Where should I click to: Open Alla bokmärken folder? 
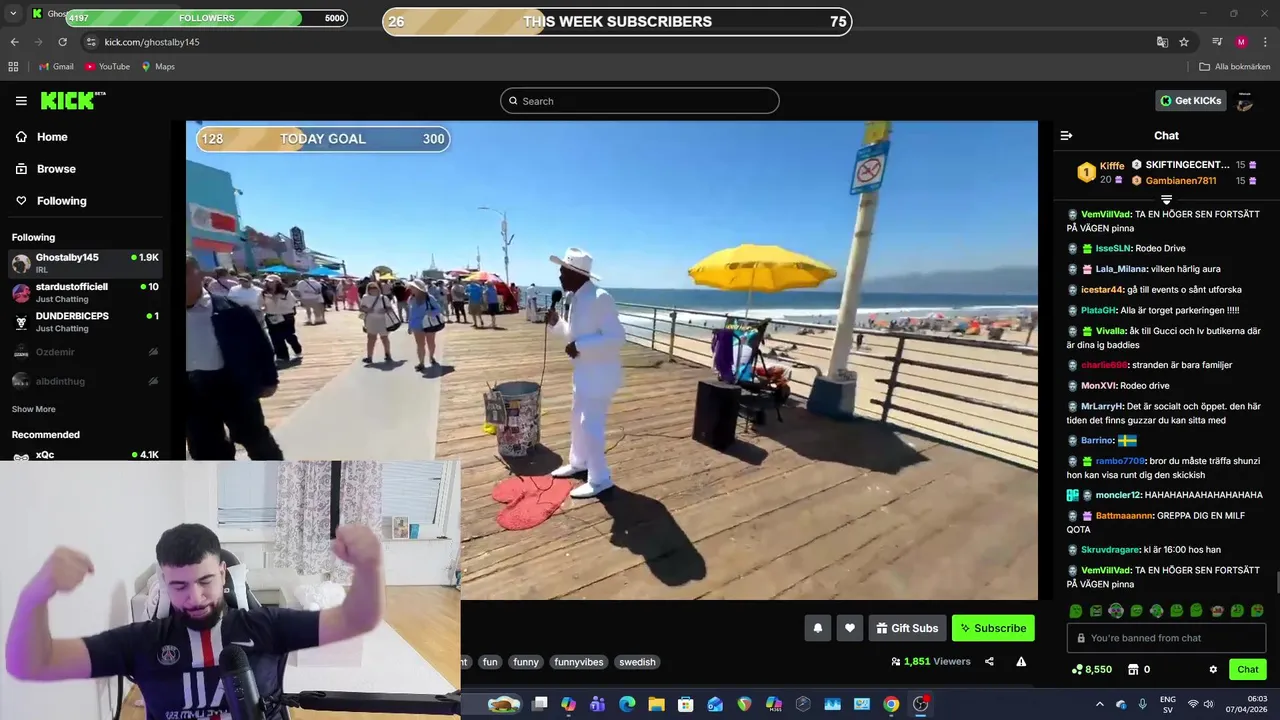click(1235, 67)
